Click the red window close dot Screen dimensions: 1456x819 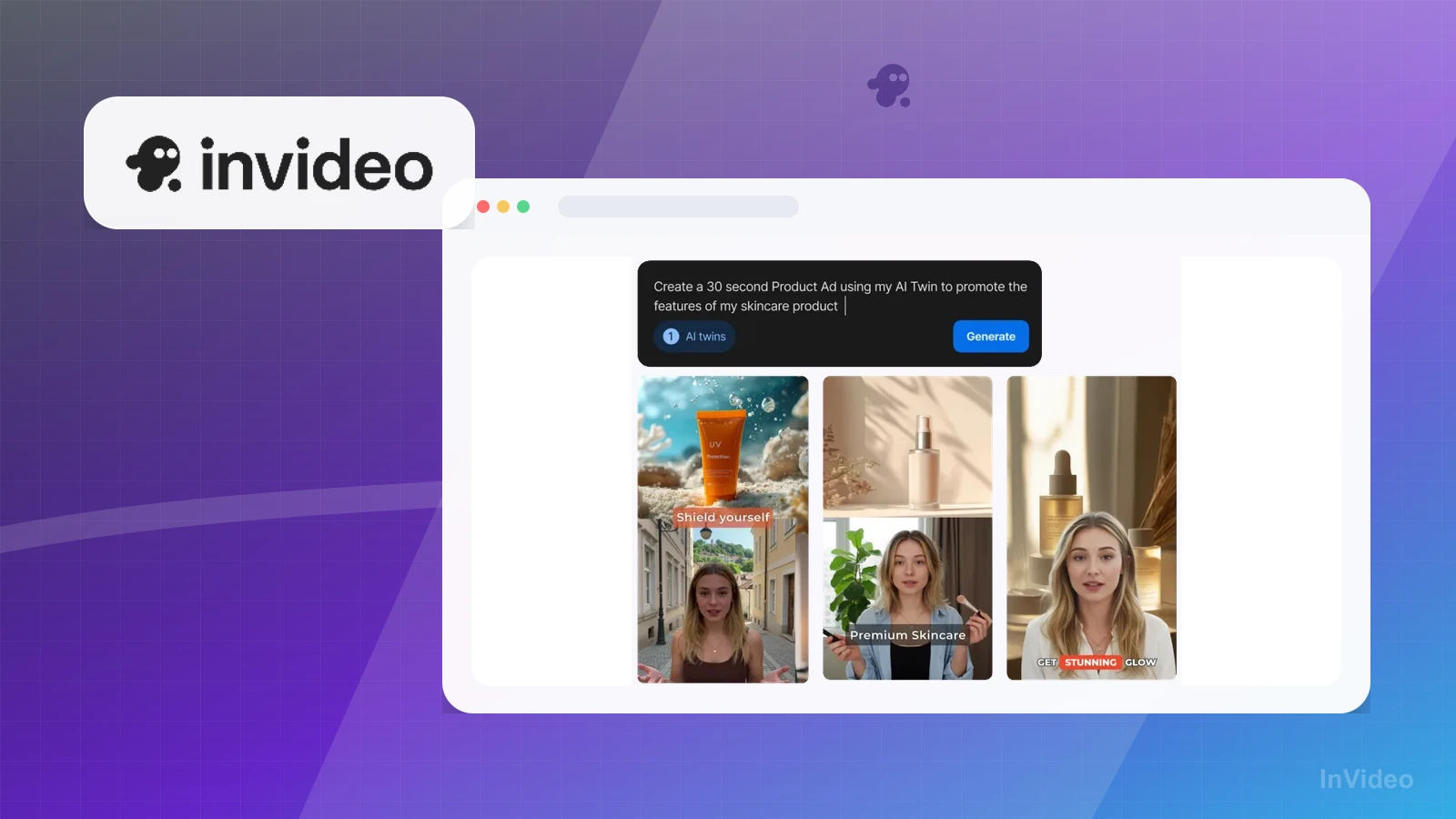pos(483,207)
